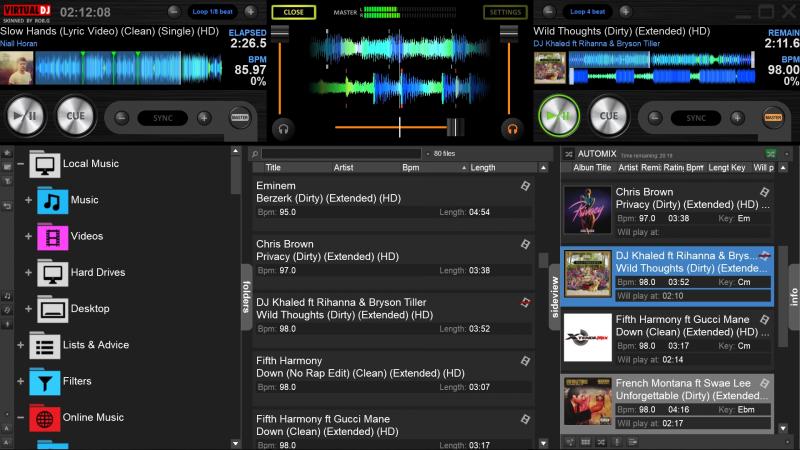Sort file list by Length column

click(483, 167)
